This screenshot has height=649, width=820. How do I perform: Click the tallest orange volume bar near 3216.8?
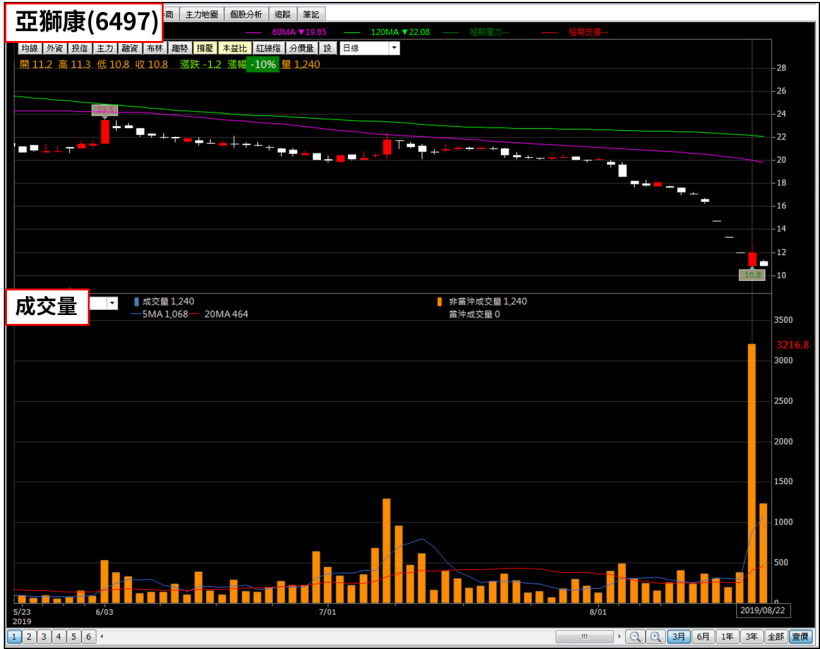tap(751, 473)
